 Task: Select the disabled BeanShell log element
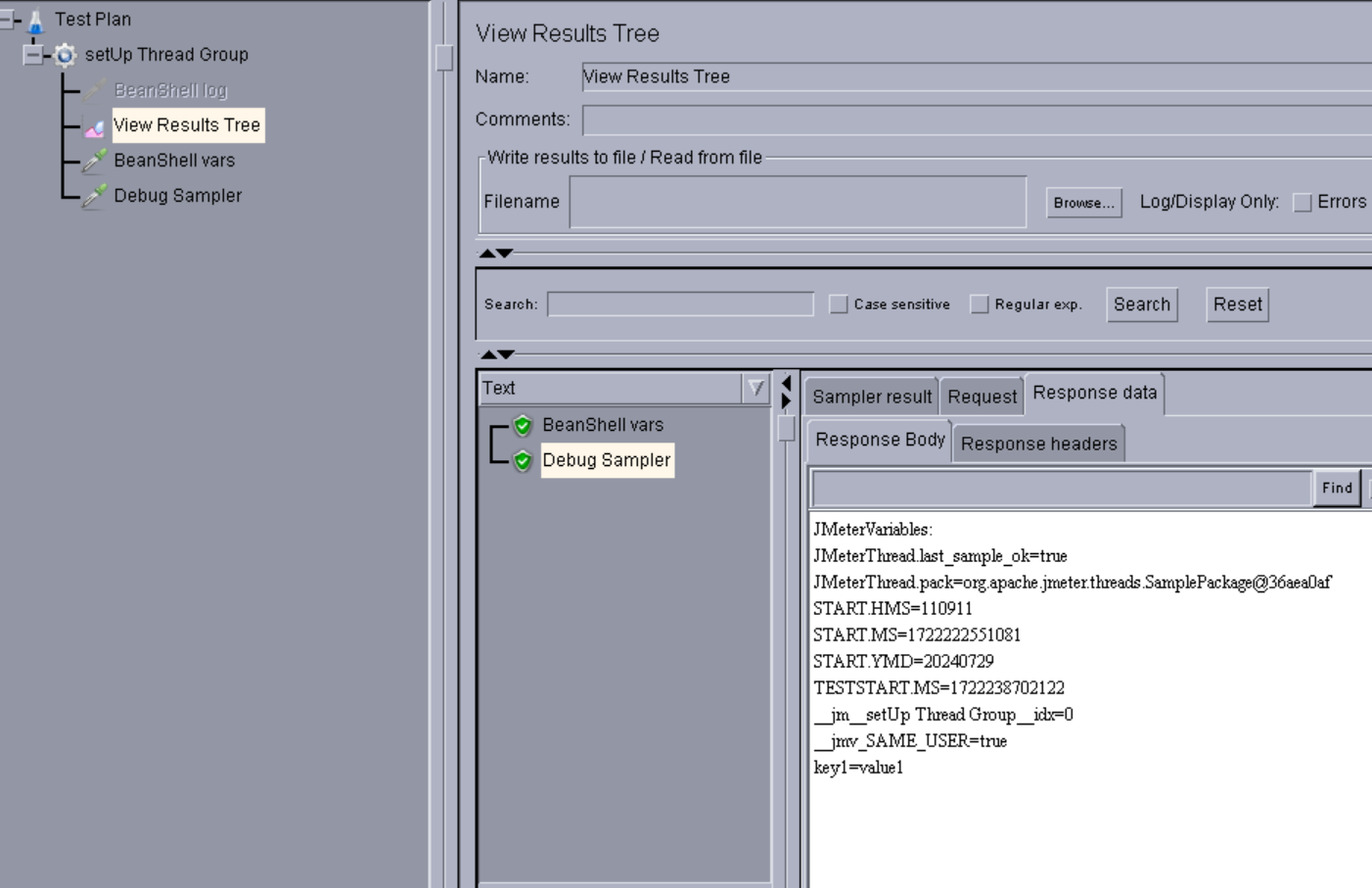pos(170,90)
